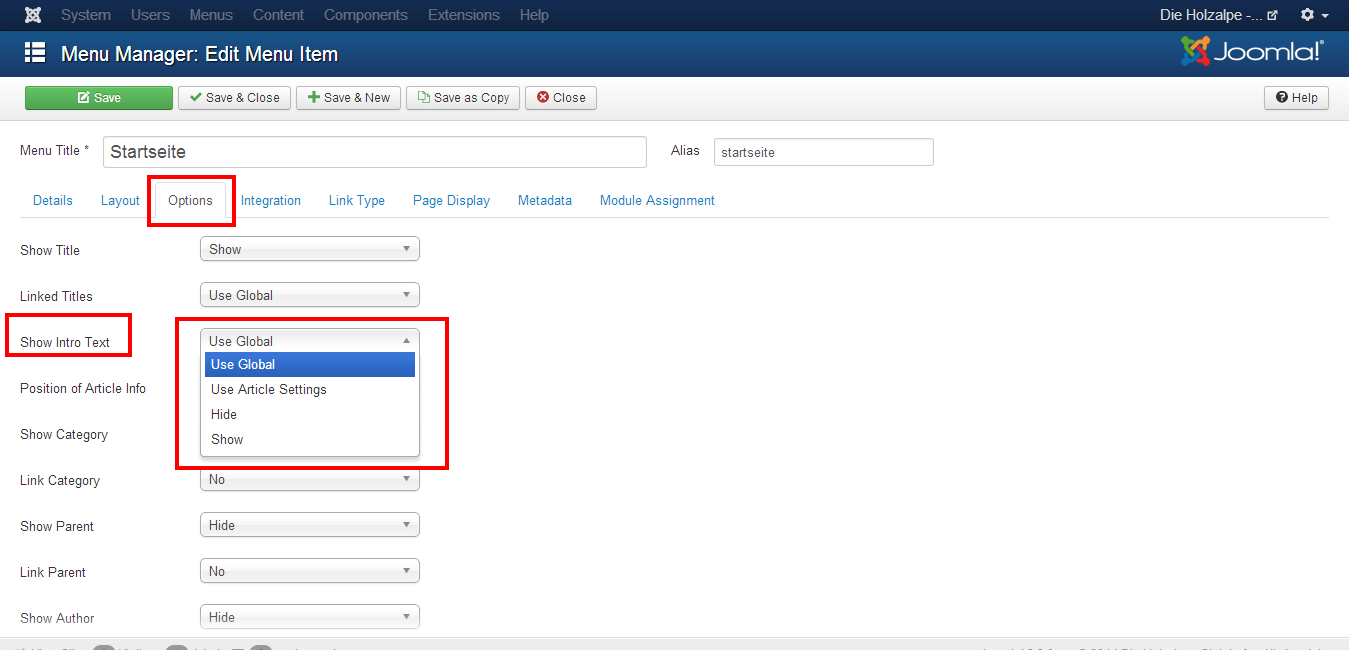Open the Link Parent dropdown
This screenshot has height=650, width=1349.
(310, 571)
